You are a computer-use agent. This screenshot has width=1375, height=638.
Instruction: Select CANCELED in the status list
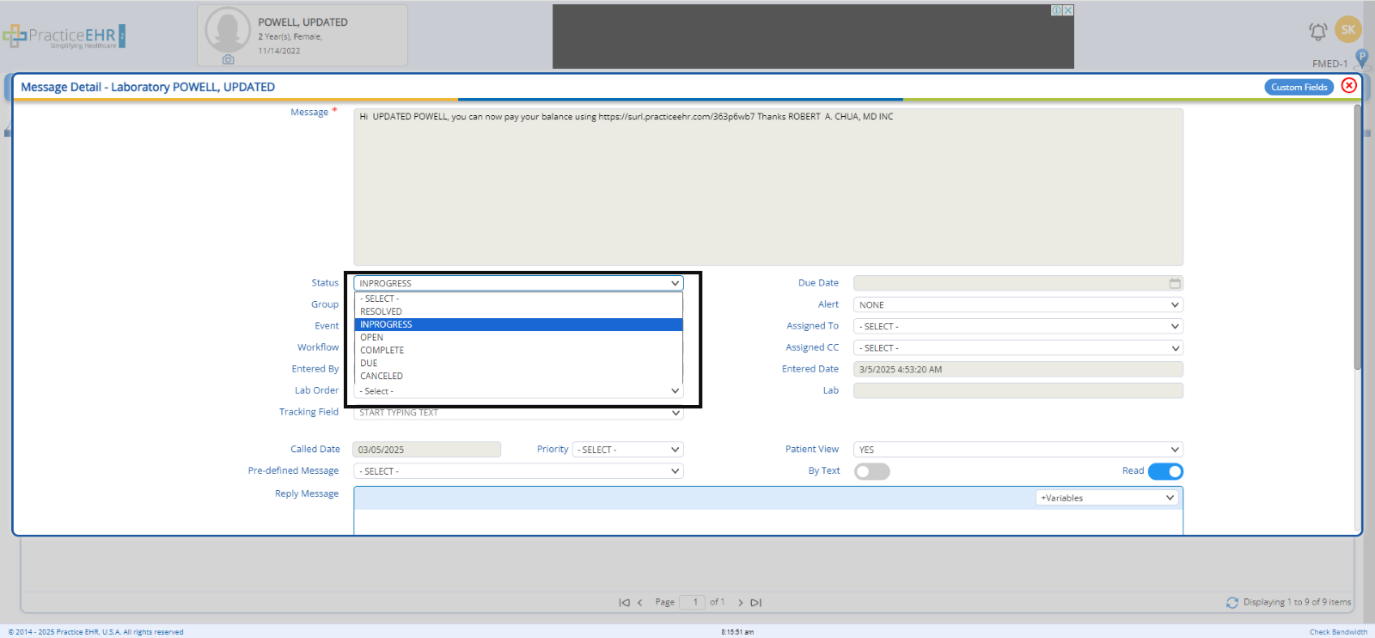518,376
